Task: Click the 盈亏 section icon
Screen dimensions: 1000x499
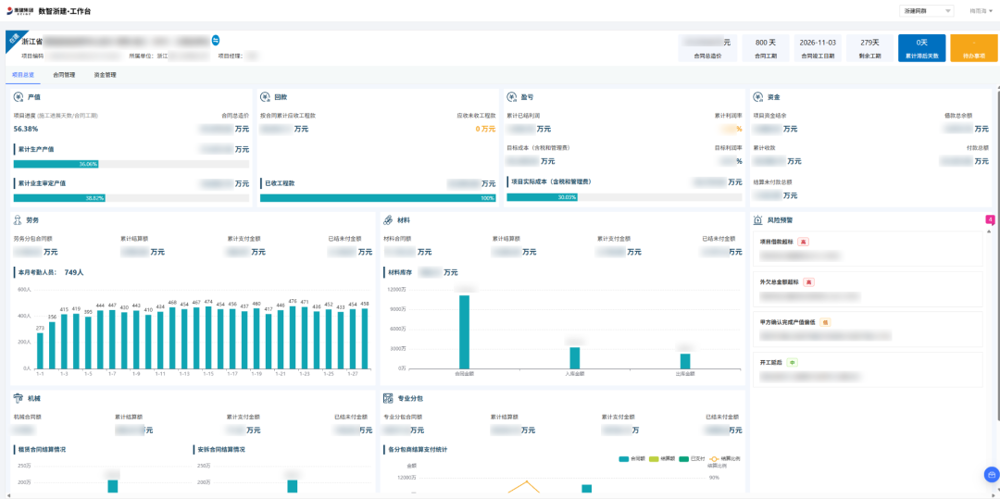Action: click(512, 97)
